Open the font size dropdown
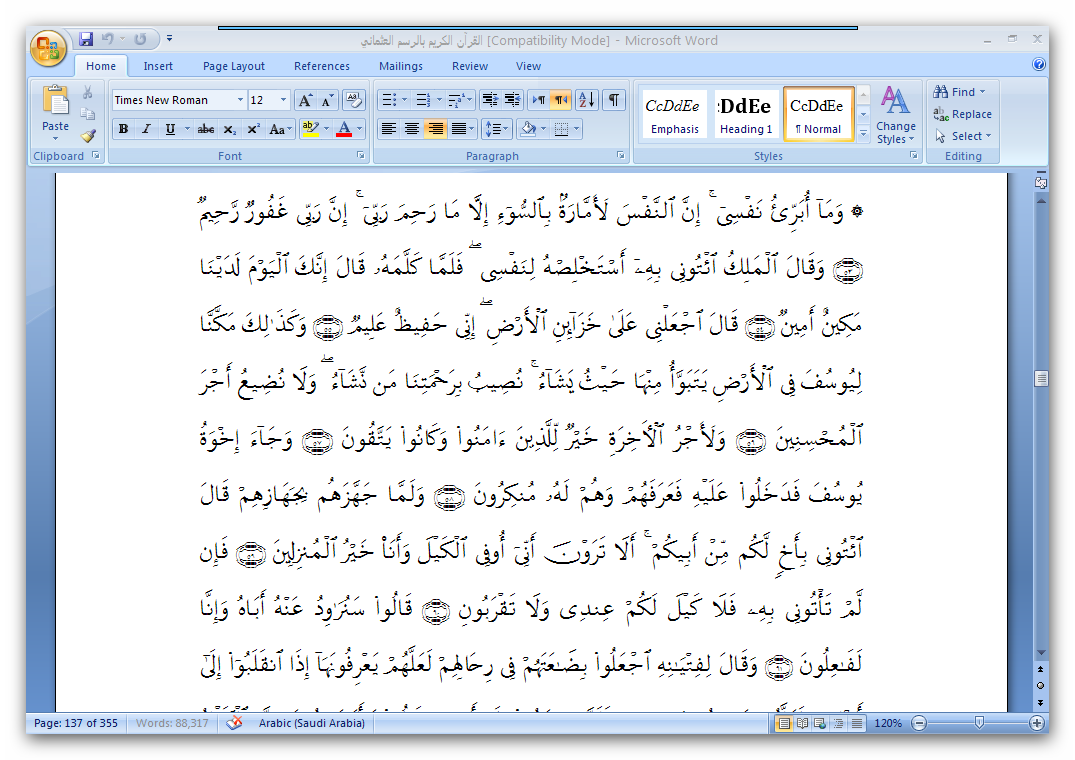The width and height of the screenshot is (1075, 760). click(x=283, y=100)
